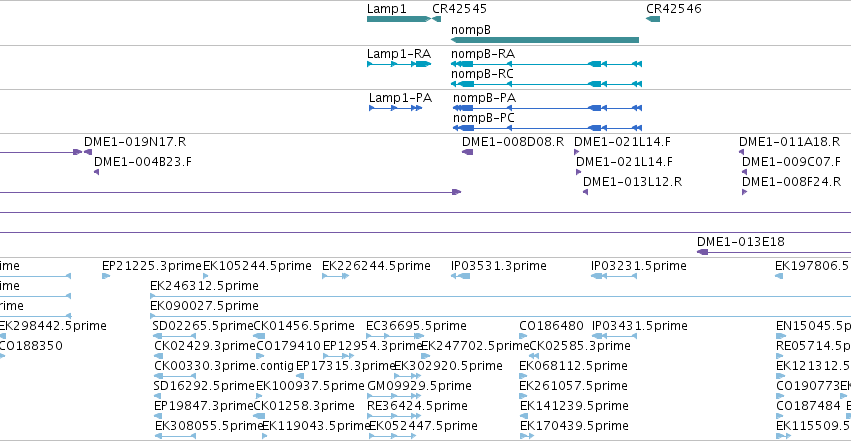The width and height of the screenshot is (851, 441).
Task: Click EST CK01456.5prime
Action: tap(259, 336)
